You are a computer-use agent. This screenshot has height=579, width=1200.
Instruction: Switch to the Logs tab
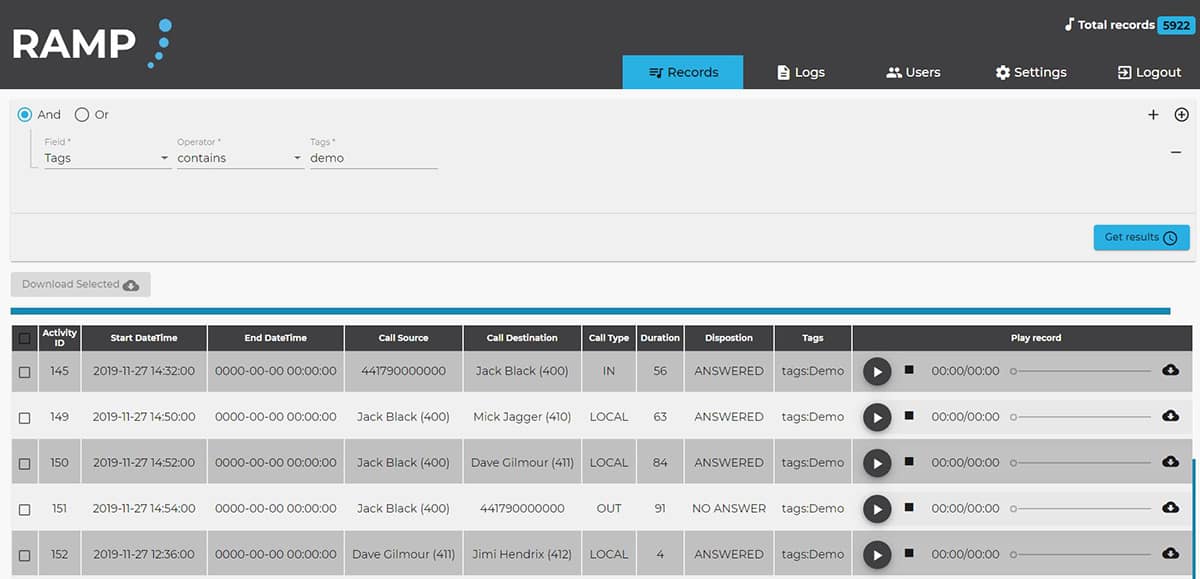point(801,72)
